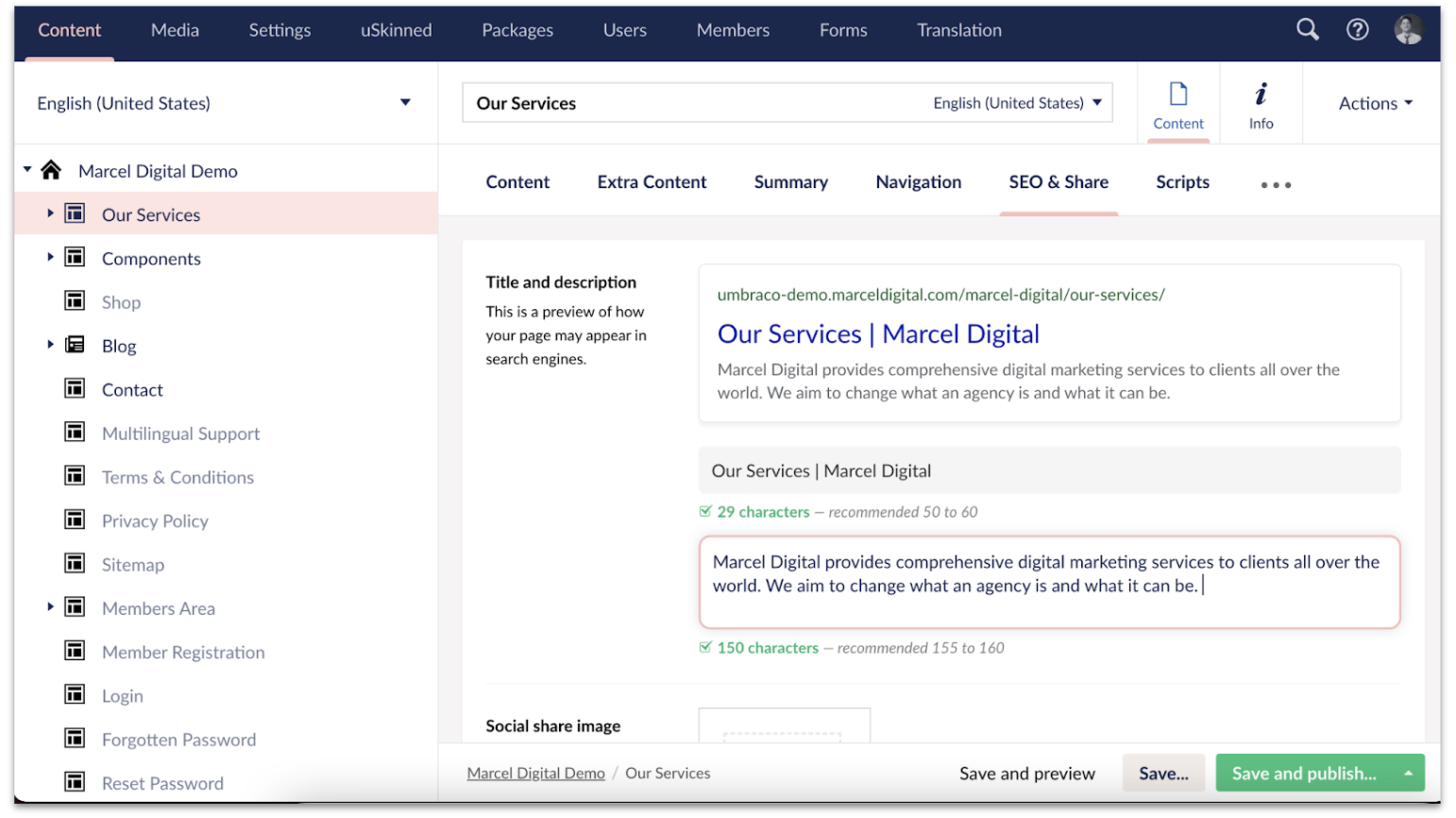Click the Save... button
The height and width of the screenshot is (818, 1456).
tap(1163, 774)
